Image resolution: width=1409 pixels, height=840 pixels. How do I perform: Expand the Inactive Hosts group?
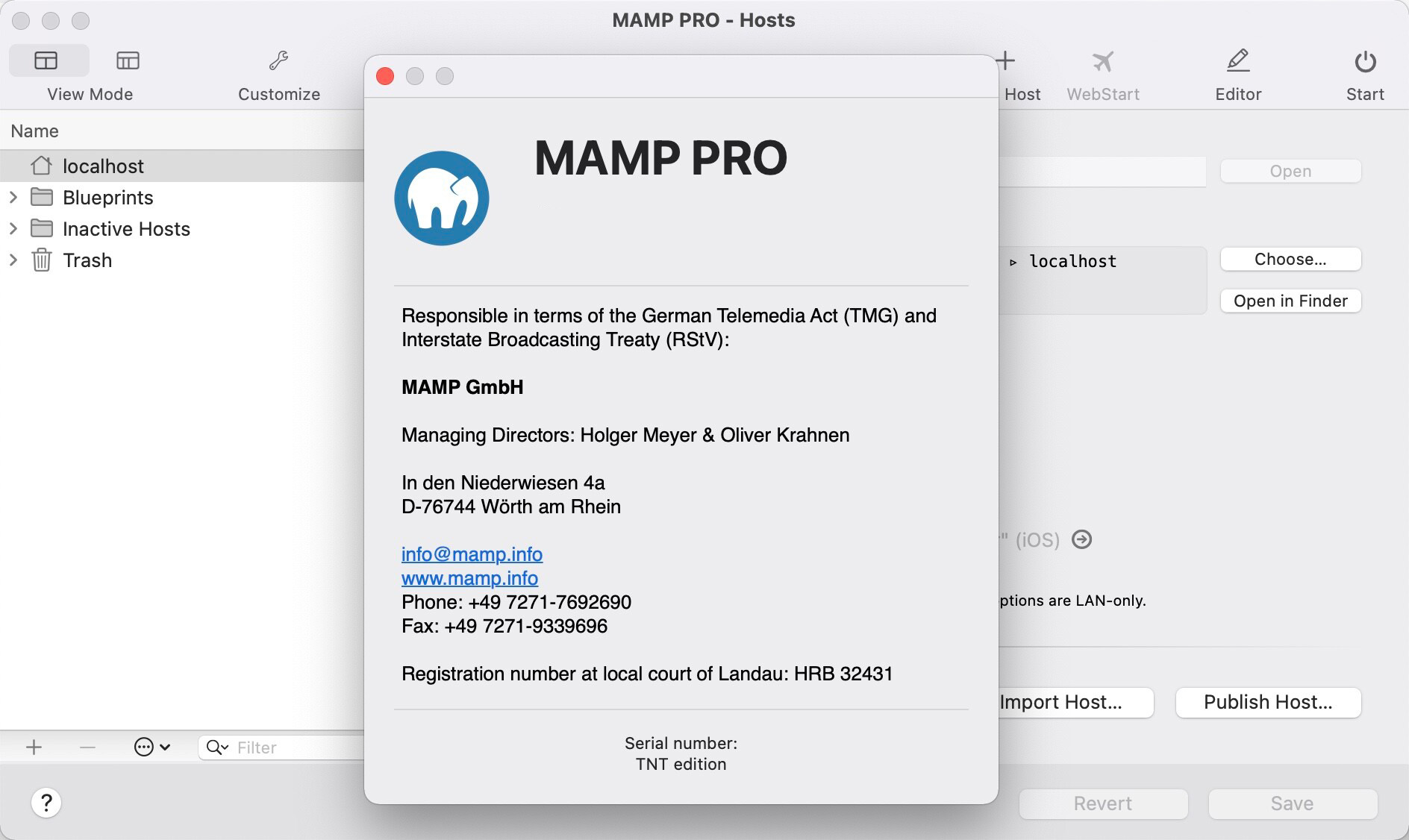point(13,228)
